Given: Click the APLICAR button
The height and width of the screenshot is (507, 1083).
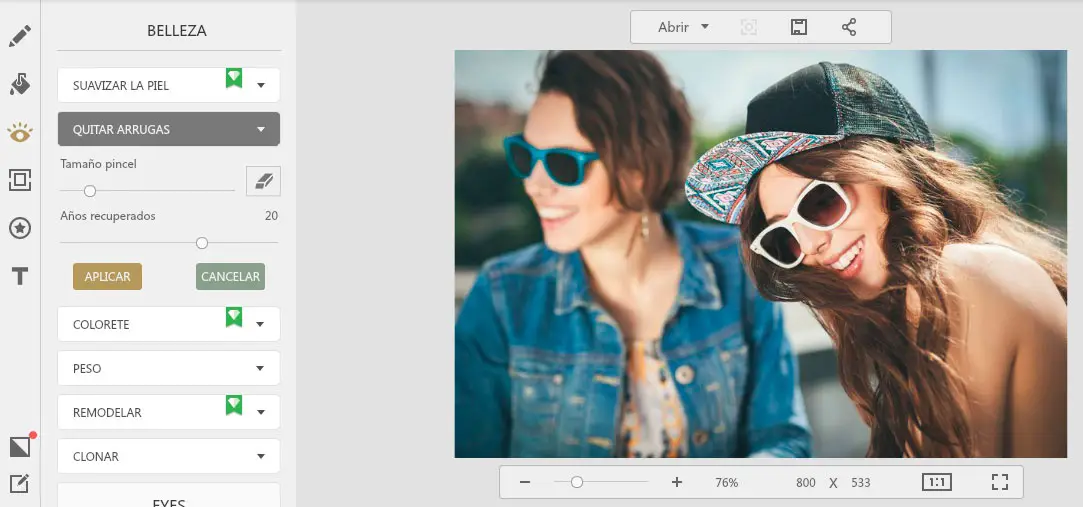Looking at the screenshot, I should (x=107, y=276).
